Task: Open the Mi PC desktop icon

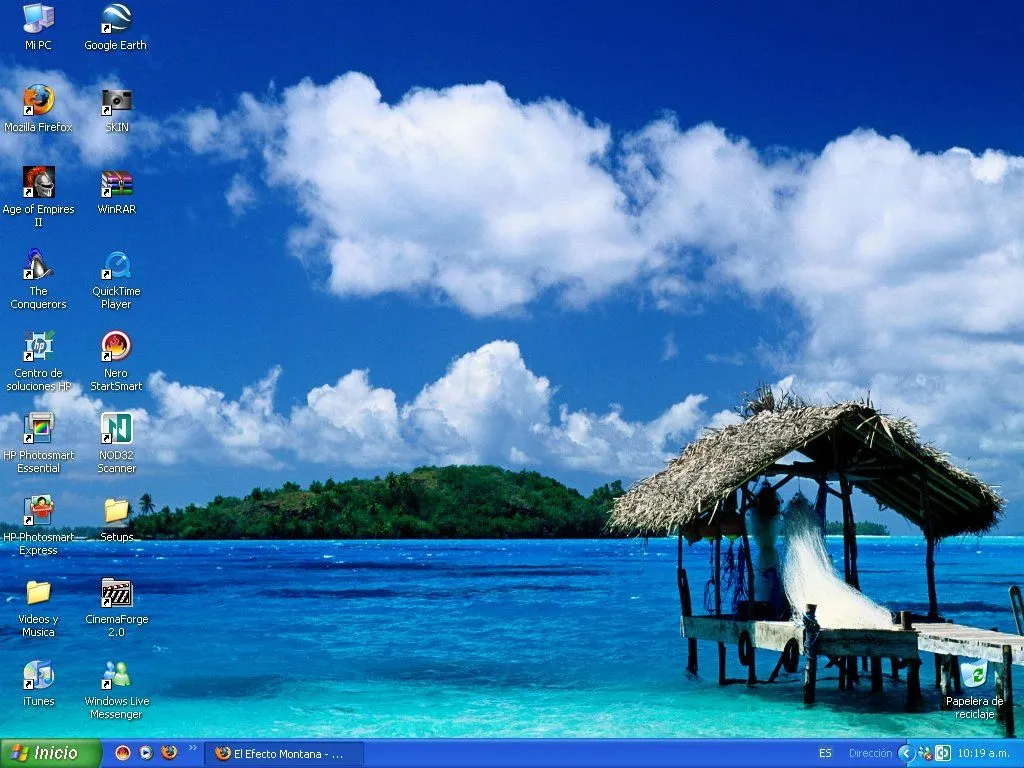Action: point(38,18)
